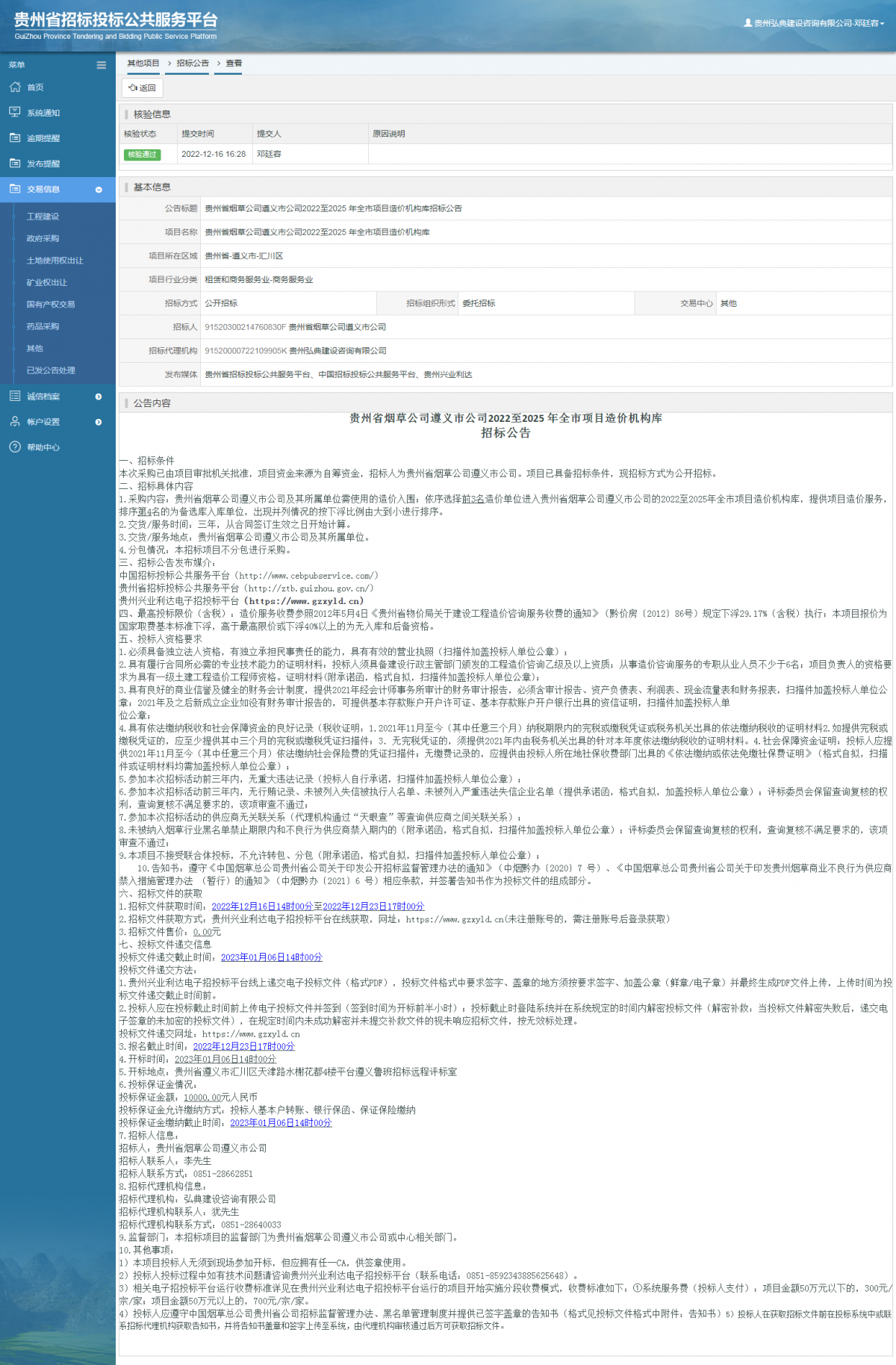Click the hamburger menu collapse icon
This screenshot has width=896, height=1365.
[101, 65]
